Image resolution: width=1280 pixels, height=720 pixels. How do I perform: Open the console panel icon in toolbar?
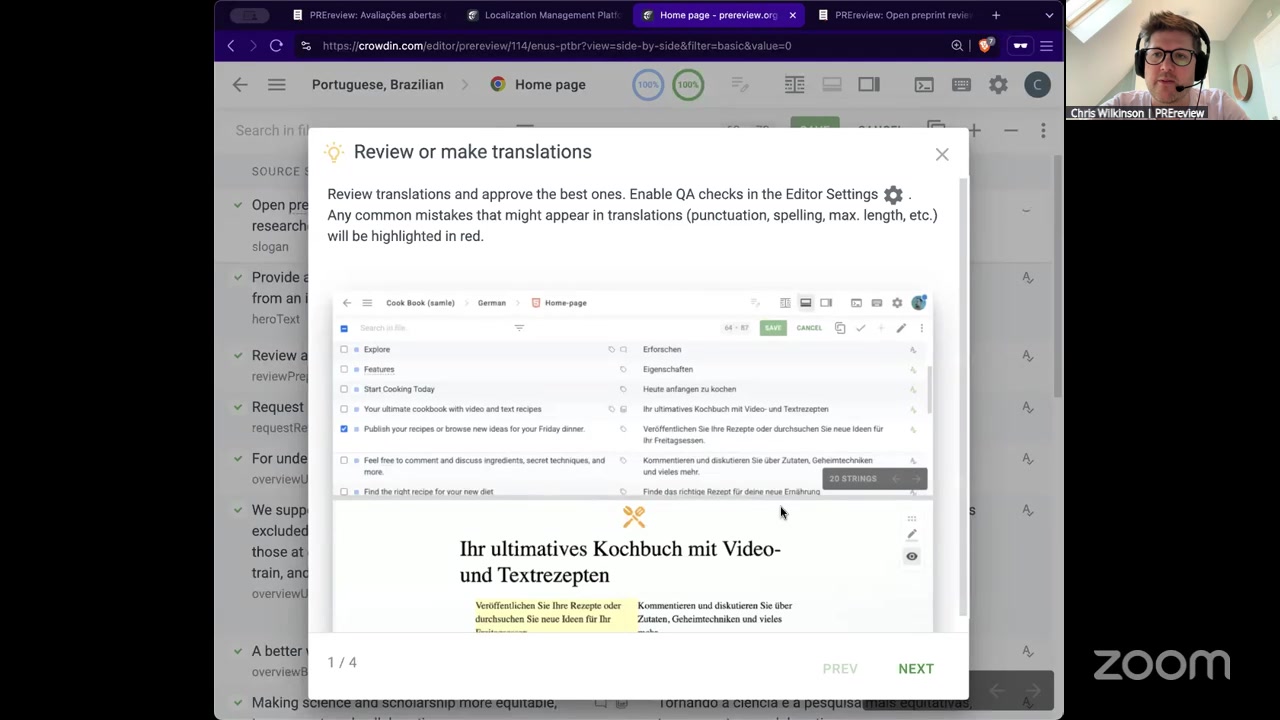[924, 85]
